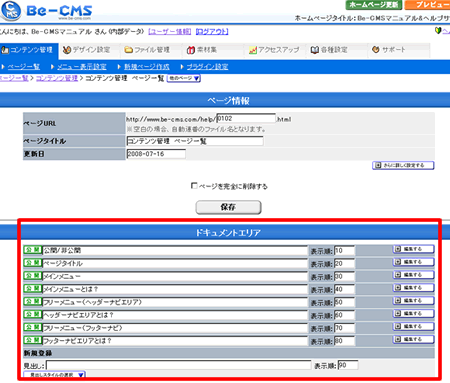
Task: Click the Be-CMS logo
Action: (x=46, y=11)
